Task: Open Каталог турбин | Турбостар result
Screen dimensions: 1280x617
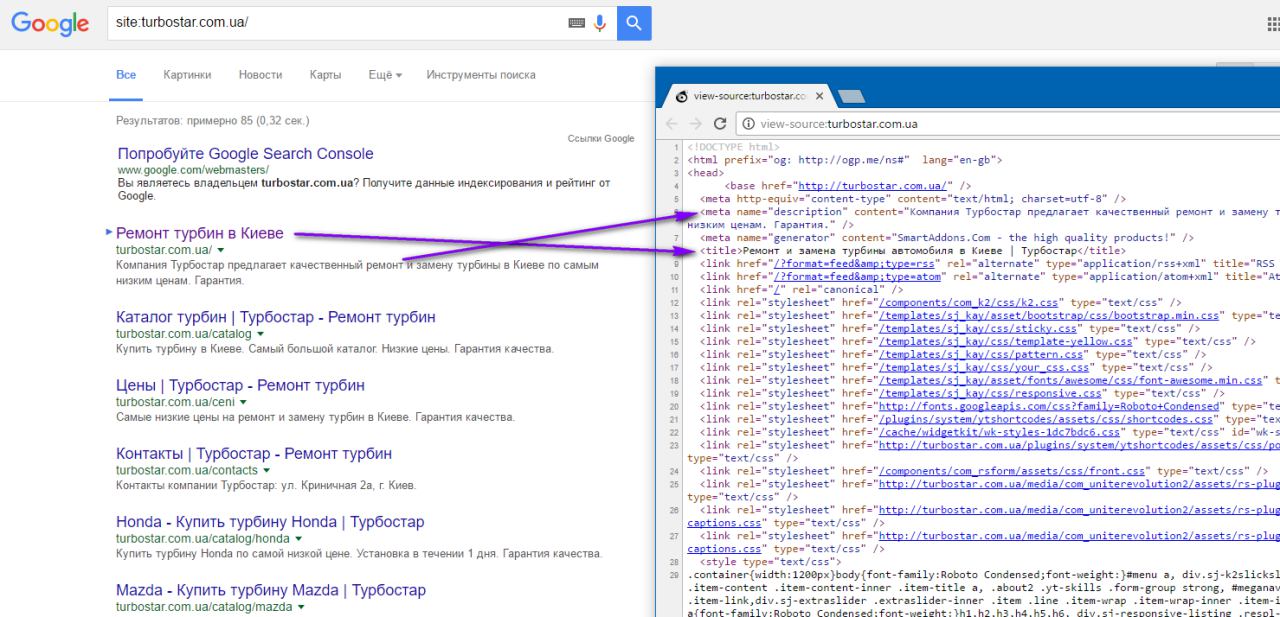Action: [276, 317]
